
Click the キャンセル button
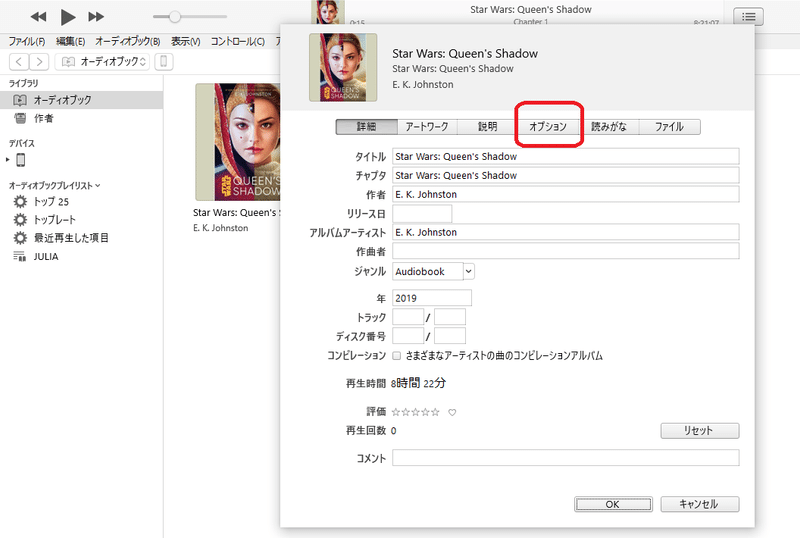click(x=699, y=504)
